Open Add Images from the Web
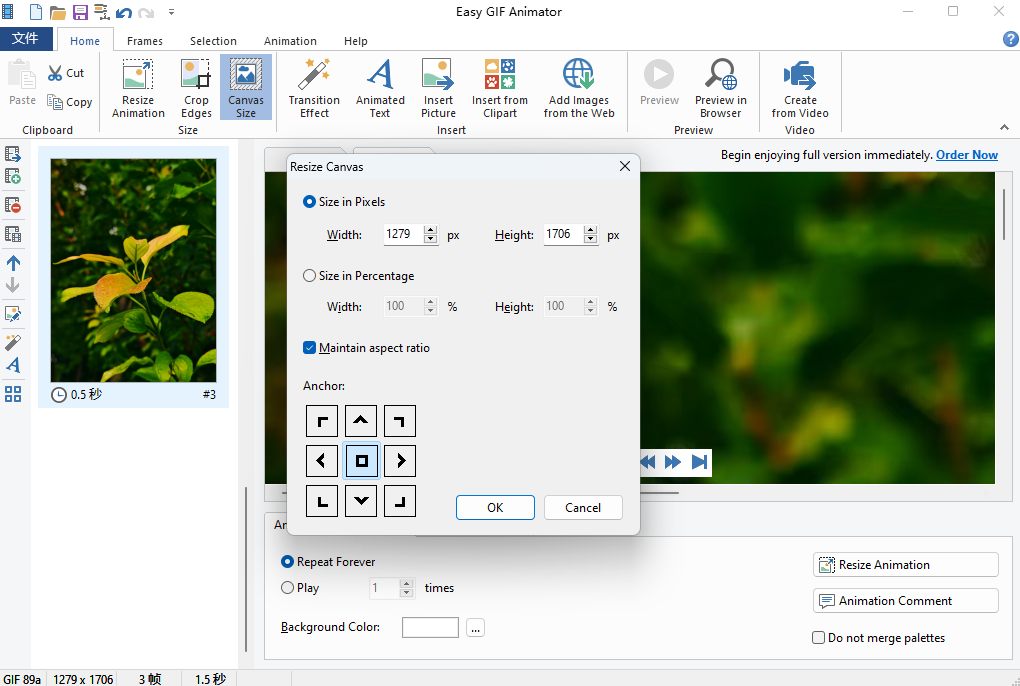 pyautogui.click(x=578, y=87)
